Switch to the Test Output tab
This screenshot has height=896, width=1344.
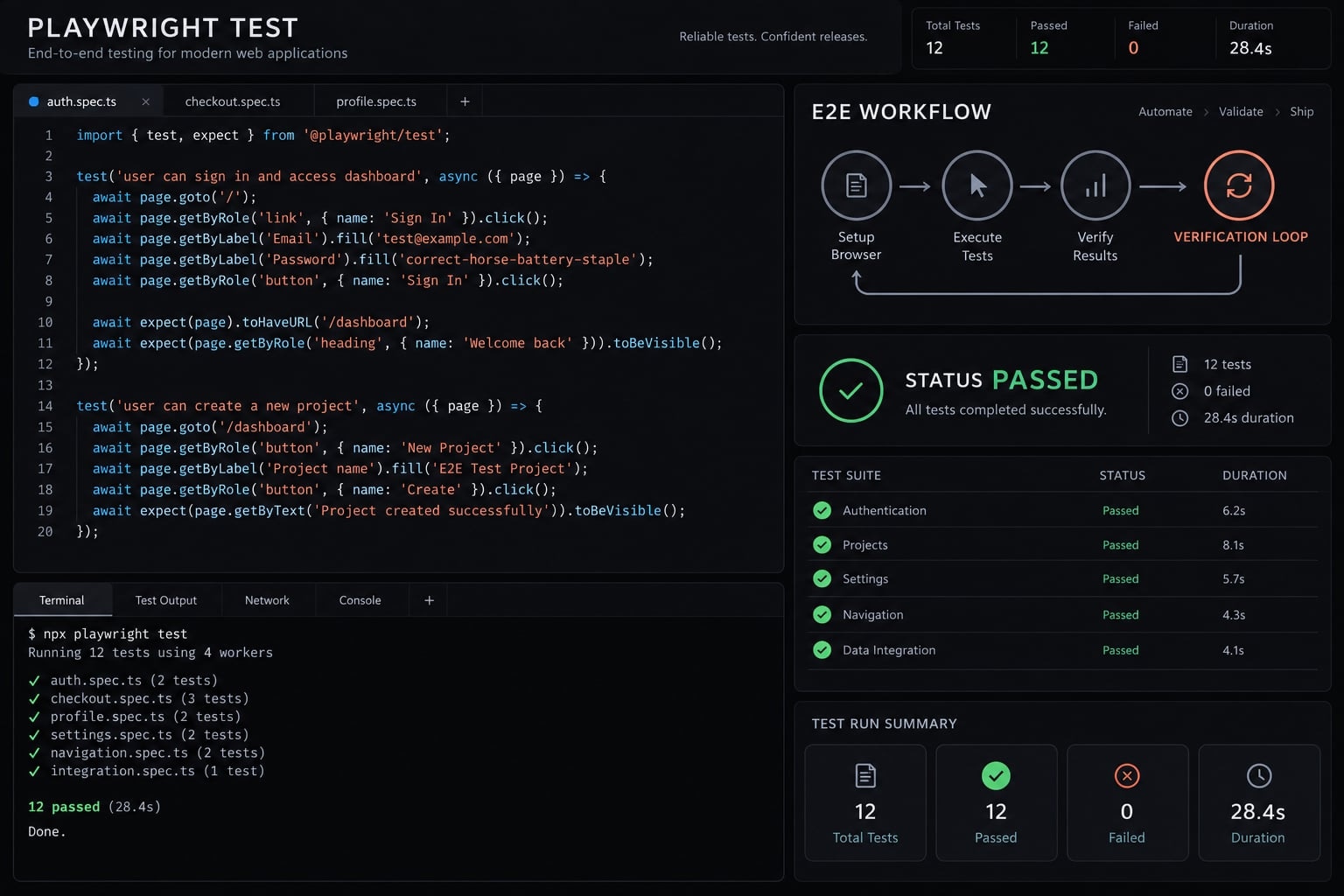point(166,600)
